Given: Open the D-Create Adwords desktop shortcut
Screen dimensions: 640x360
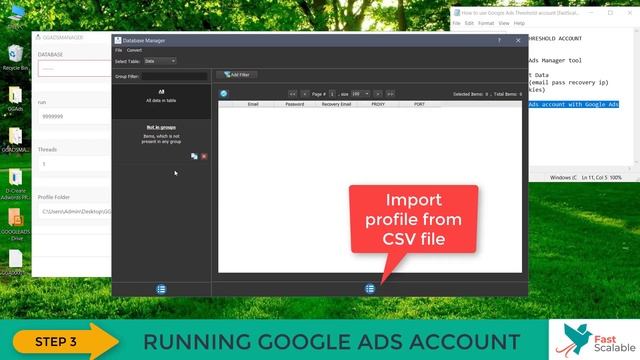Looking at the screenshot, I should [15, 184].
